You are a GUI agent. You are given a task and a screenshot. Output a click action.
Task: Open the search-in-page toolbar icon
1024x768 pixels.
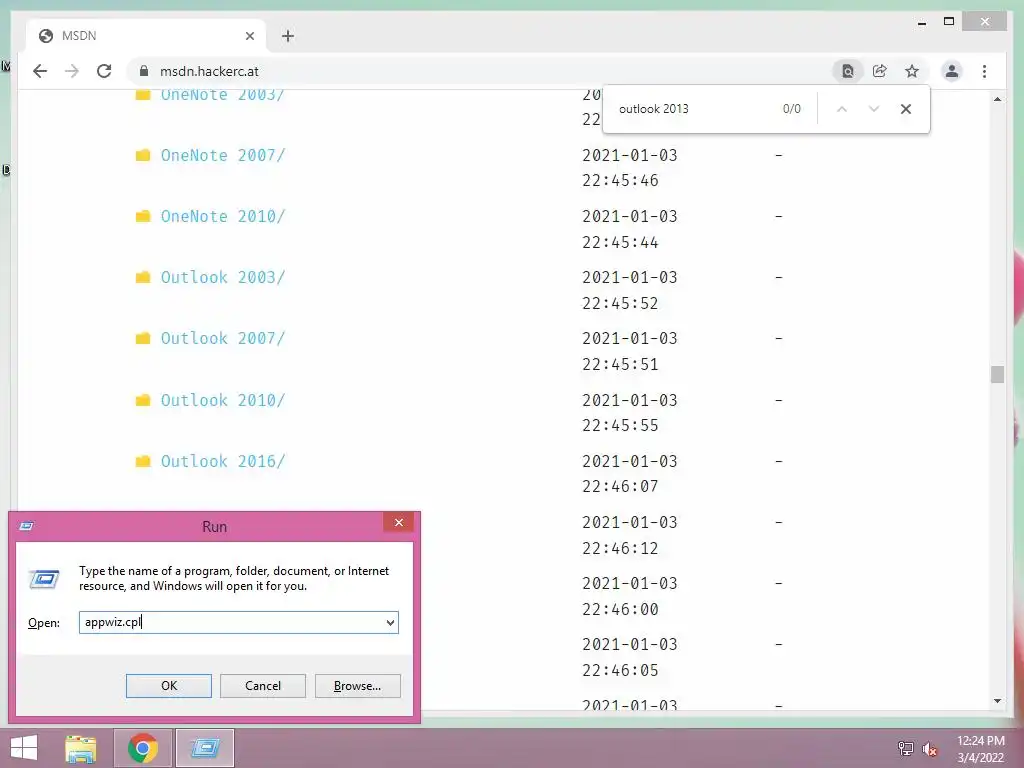848,71
